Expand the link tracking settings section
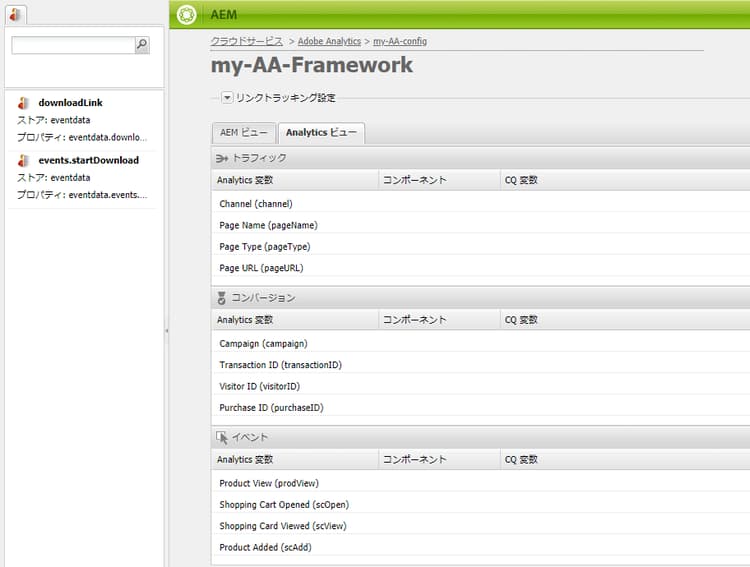750x567 pixels. pyautogui.click(x=227, y=98)
